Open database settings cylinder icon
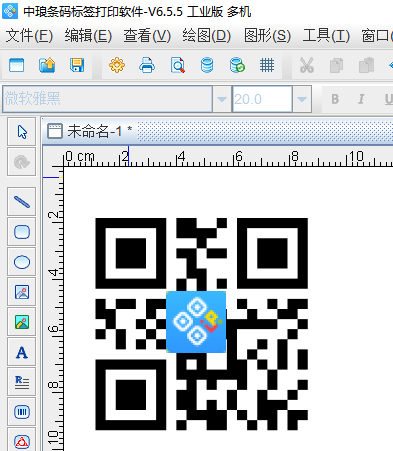 [x=207, y=65]
